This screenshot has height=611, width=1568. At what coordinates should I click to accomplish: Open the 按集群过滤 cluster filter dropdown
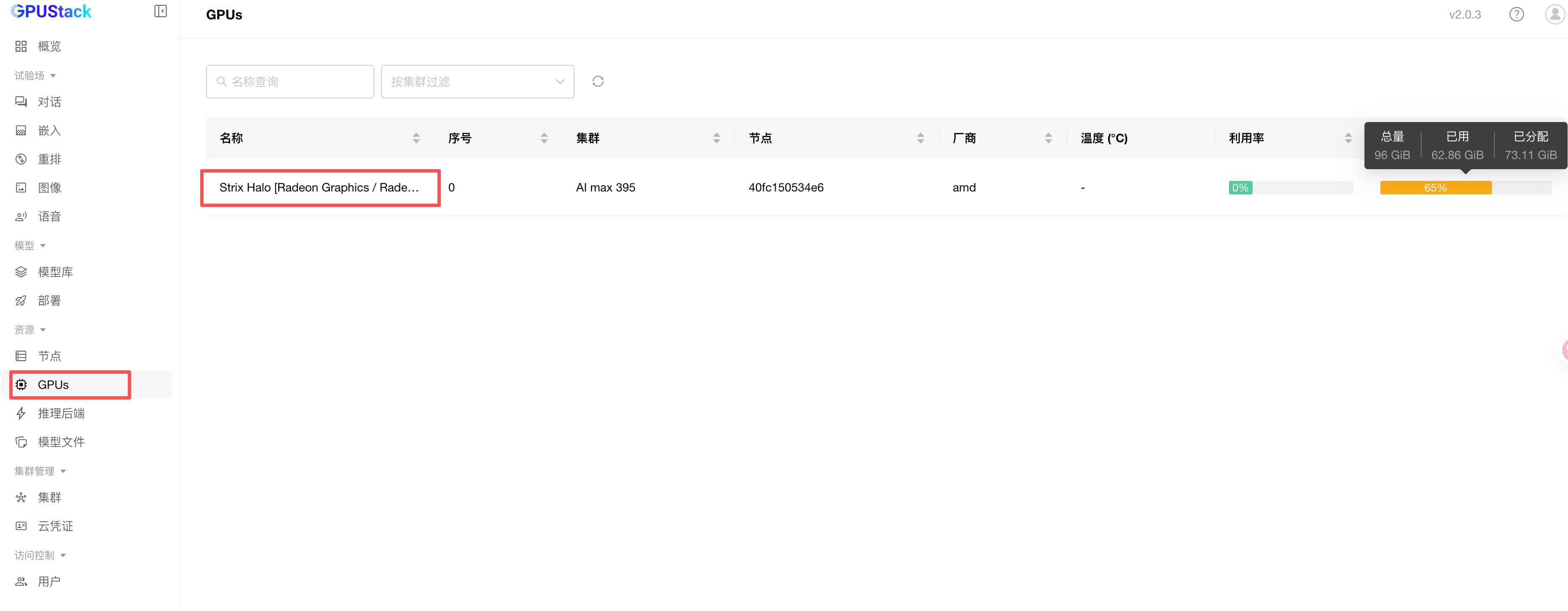477,82
